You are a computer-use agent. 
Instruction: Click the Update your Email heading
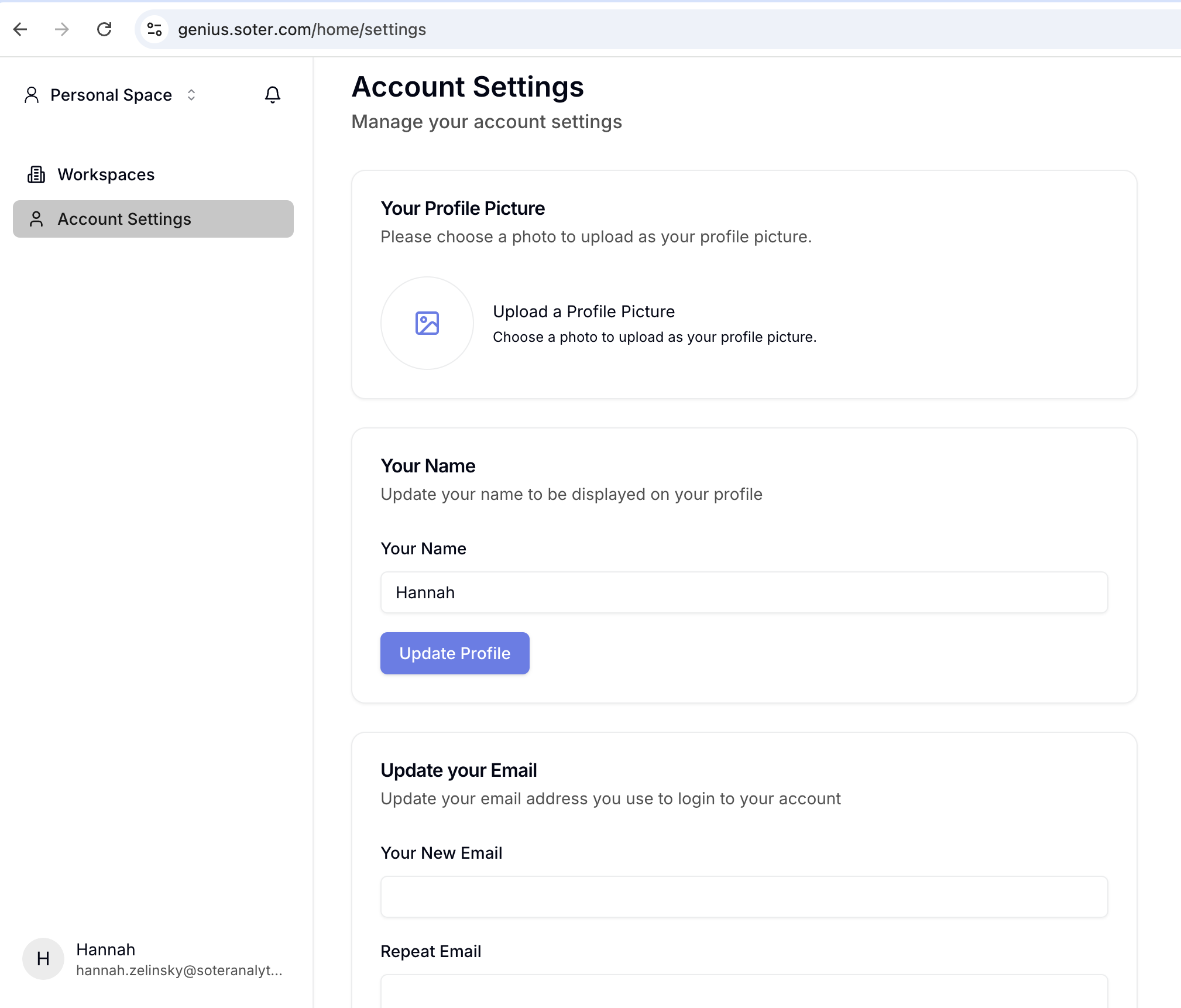point(459,770)
